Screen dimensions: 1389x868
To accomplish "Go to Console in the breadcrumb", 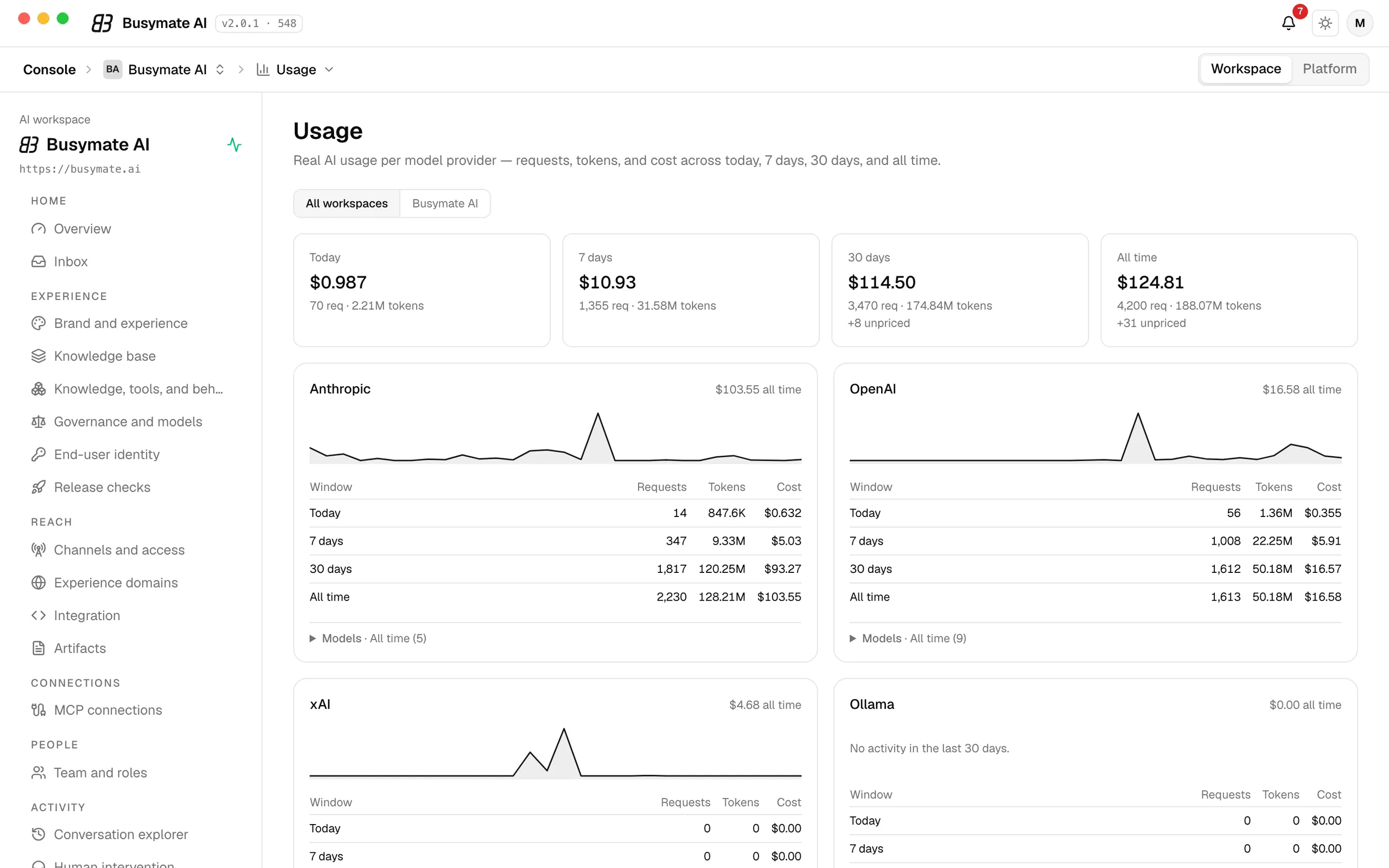I will tap(49, 69).
